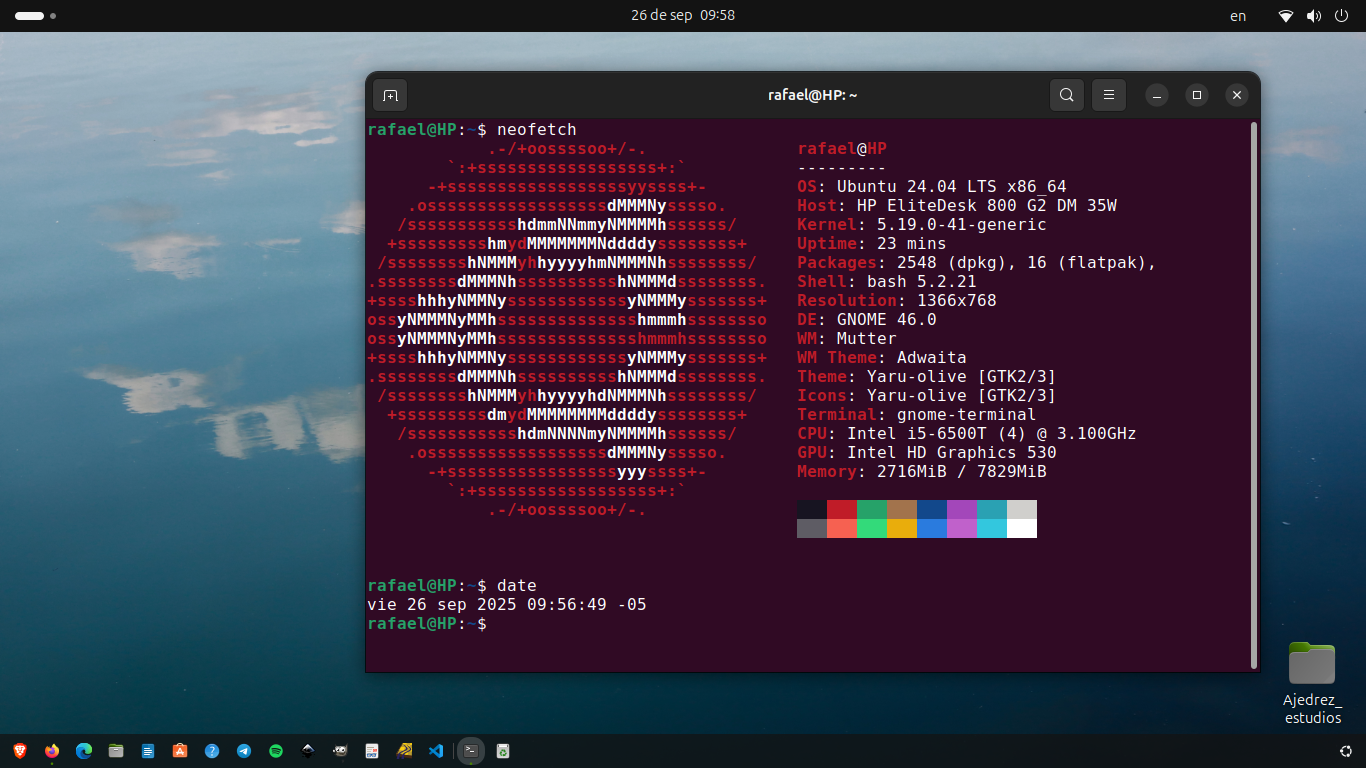Open Visual Studio Code from the dock
The width and height of the screenshot is (1366, 768).
[x=436, y=750]
